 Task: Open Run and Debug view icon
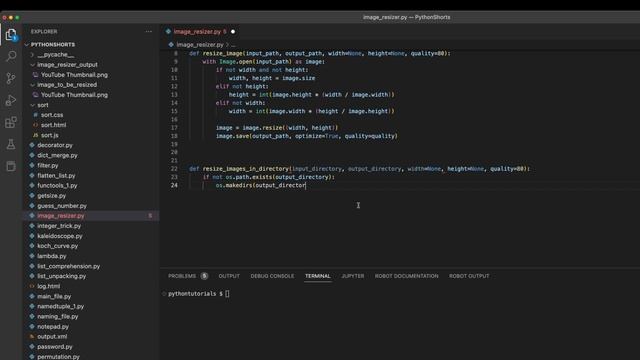(x=11, y=100)
